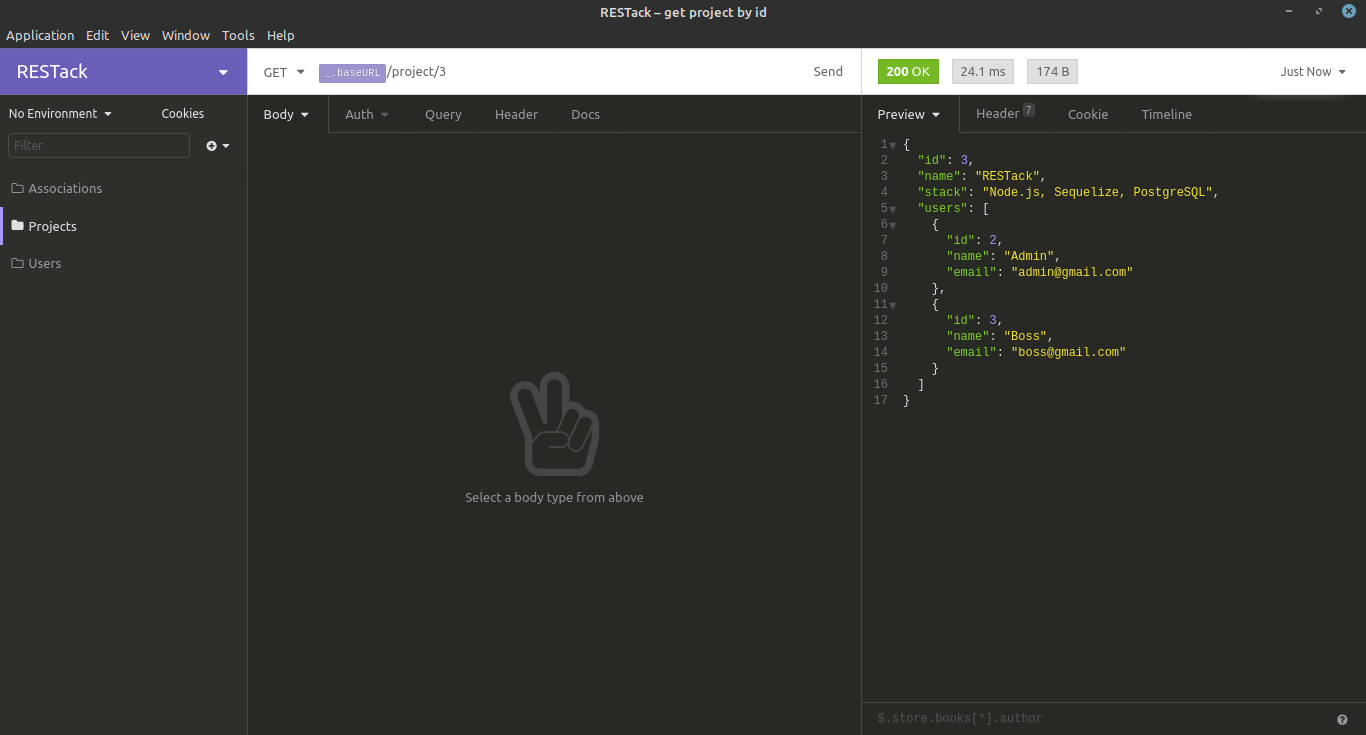The image size is (1366, 735).
Task: Close the RESTack window
Action: 1349,12
